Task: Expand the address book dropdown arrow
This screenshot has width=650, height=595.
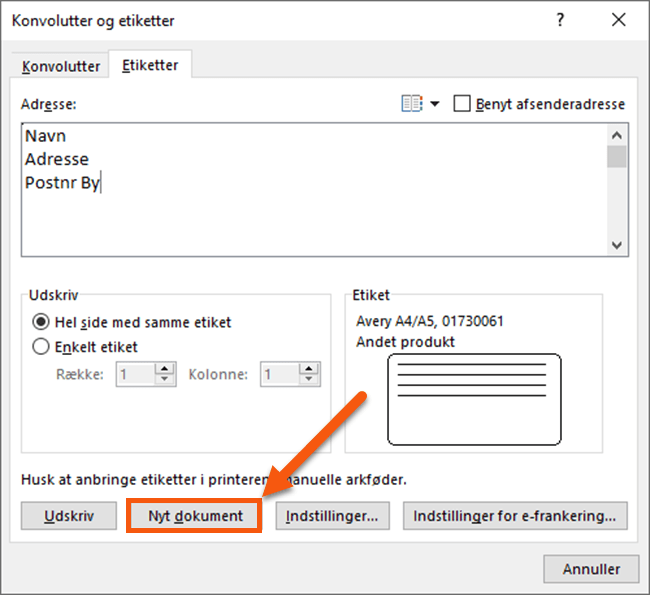Action: click(435, 105)
